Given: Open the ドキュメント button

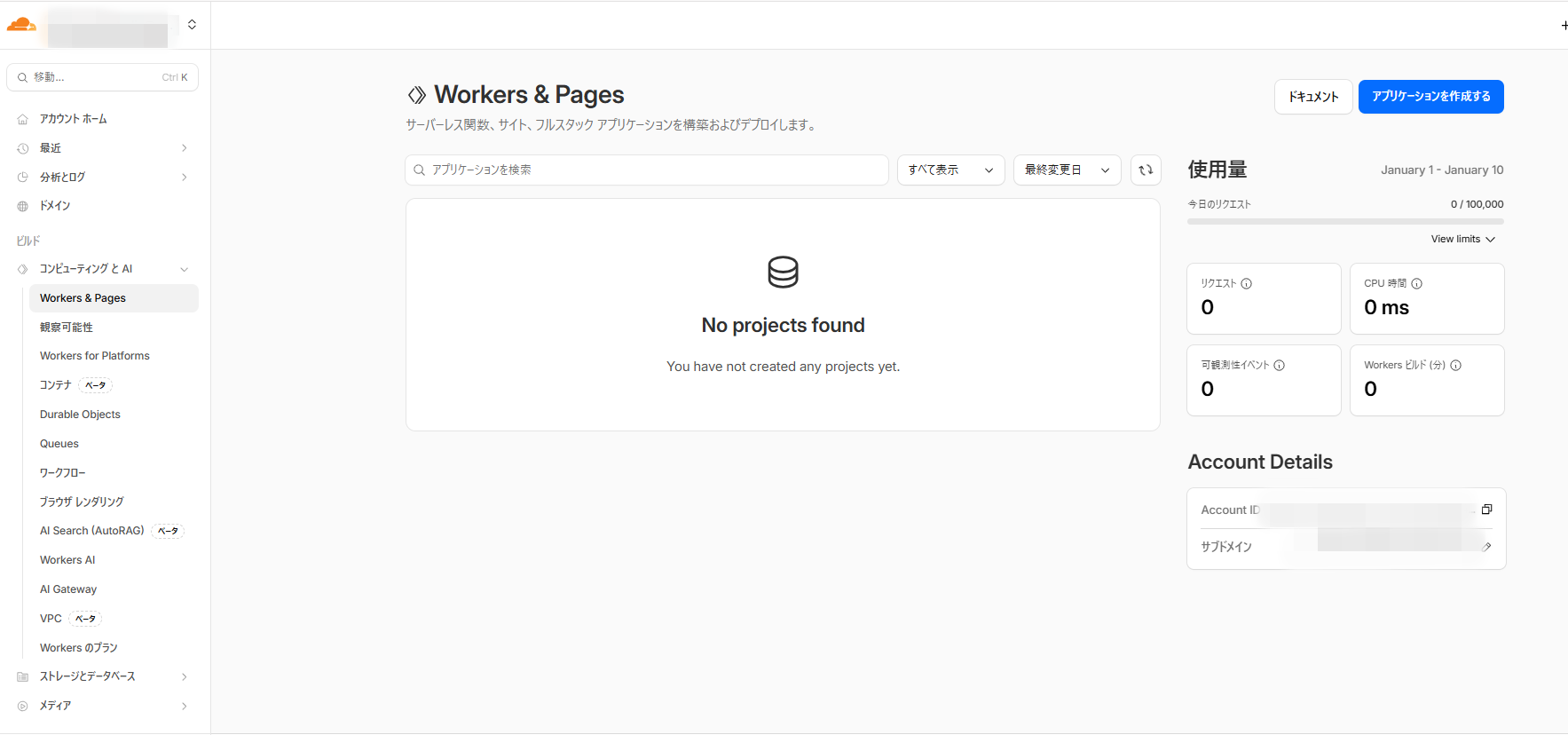Looking at the screenshot, I should pos(1312,97).
